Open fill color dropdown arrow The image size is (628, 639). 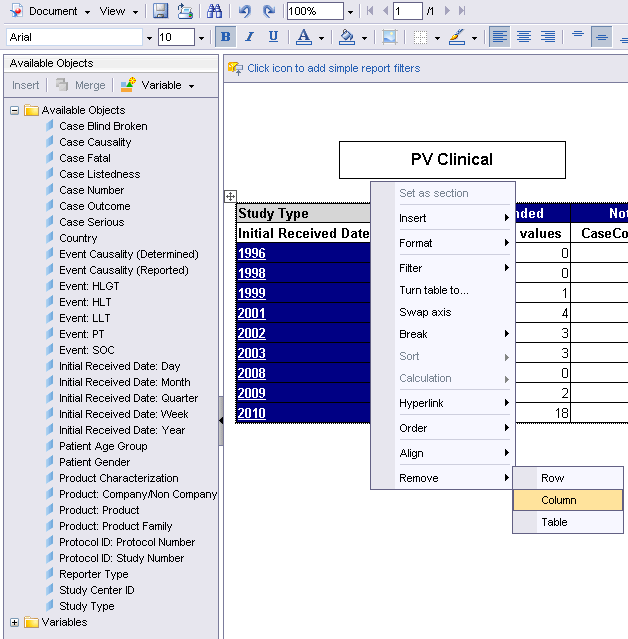tap(364, 38)
